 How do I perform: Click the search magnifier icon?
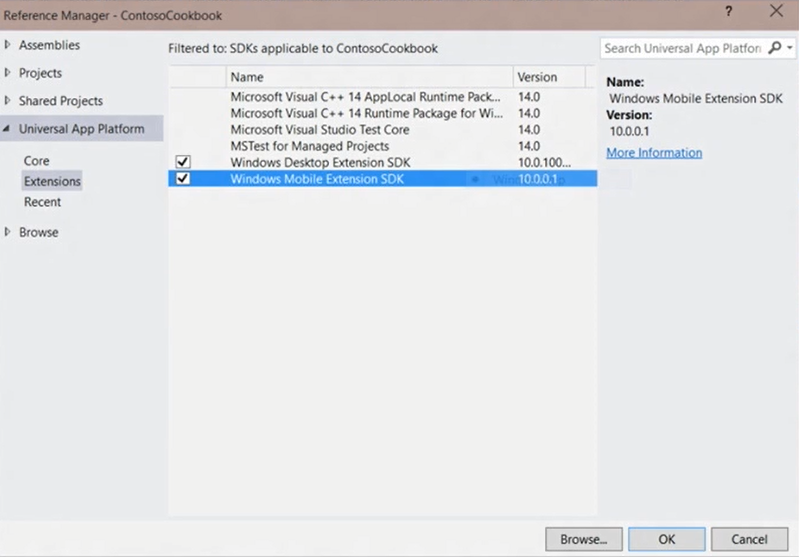775,48
